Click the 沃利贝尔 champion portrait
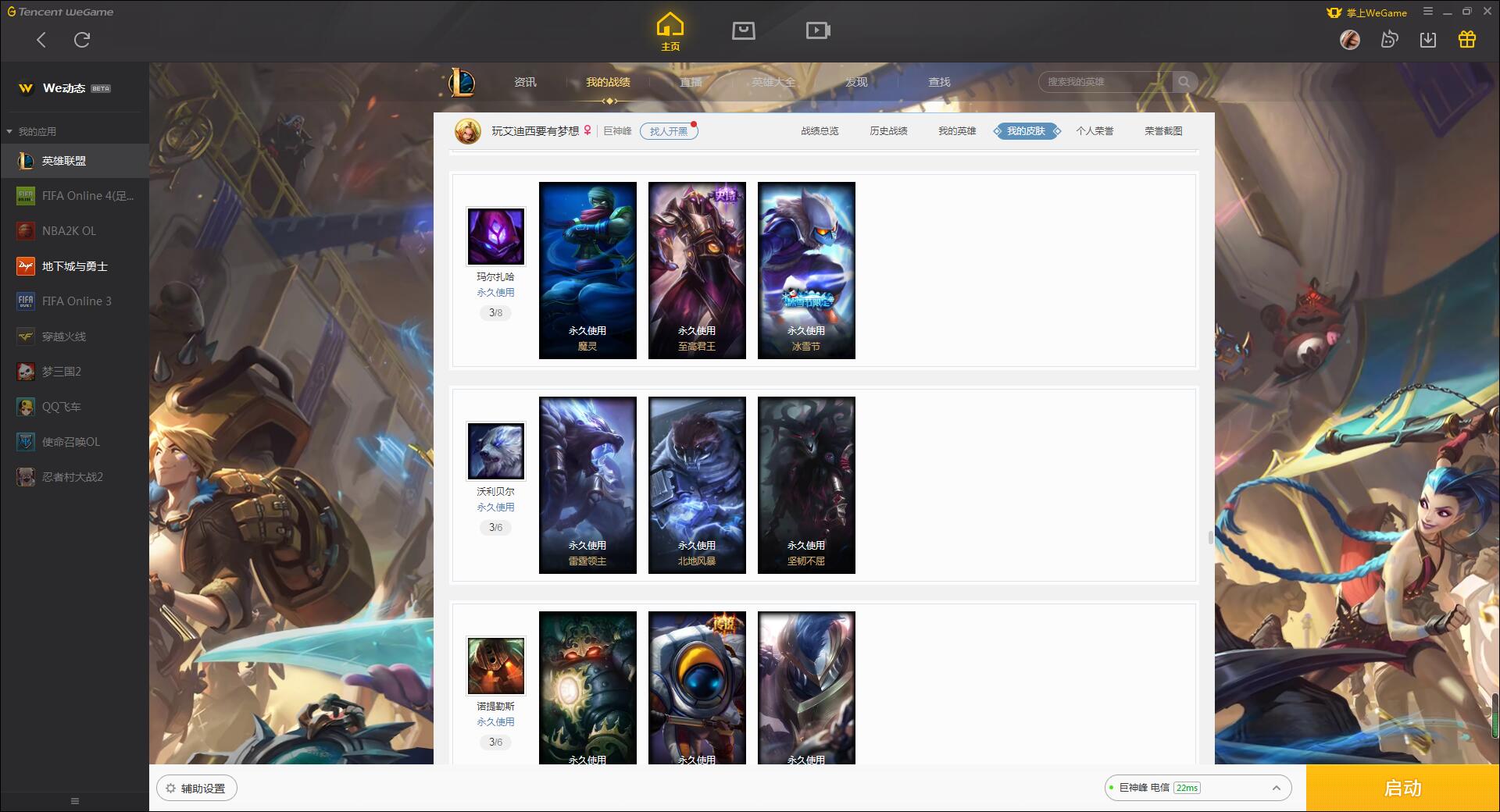 (x=496, y=451)
